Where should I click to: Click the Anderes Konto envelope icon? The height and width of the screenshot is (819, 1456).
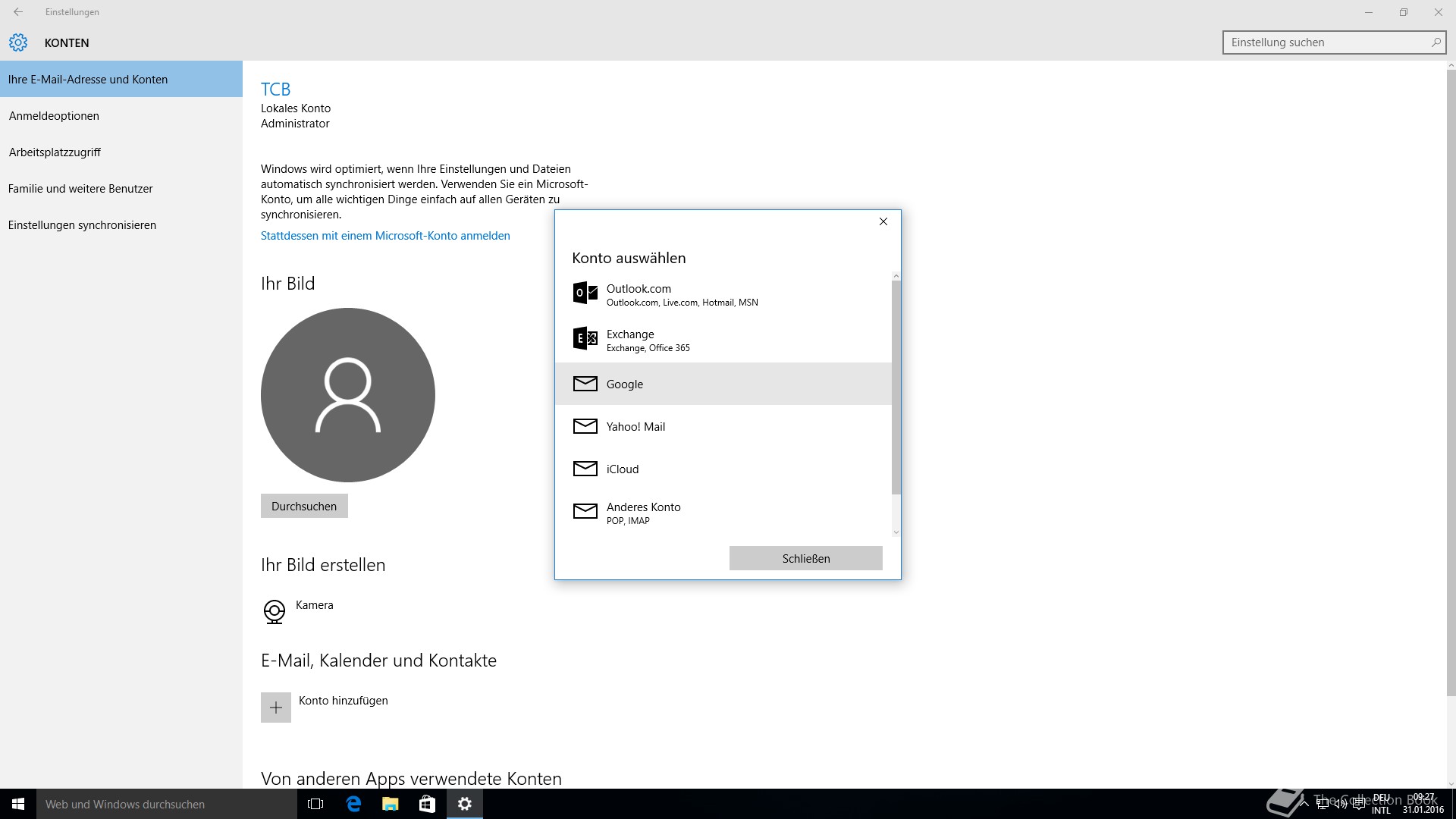coord(585,511)
